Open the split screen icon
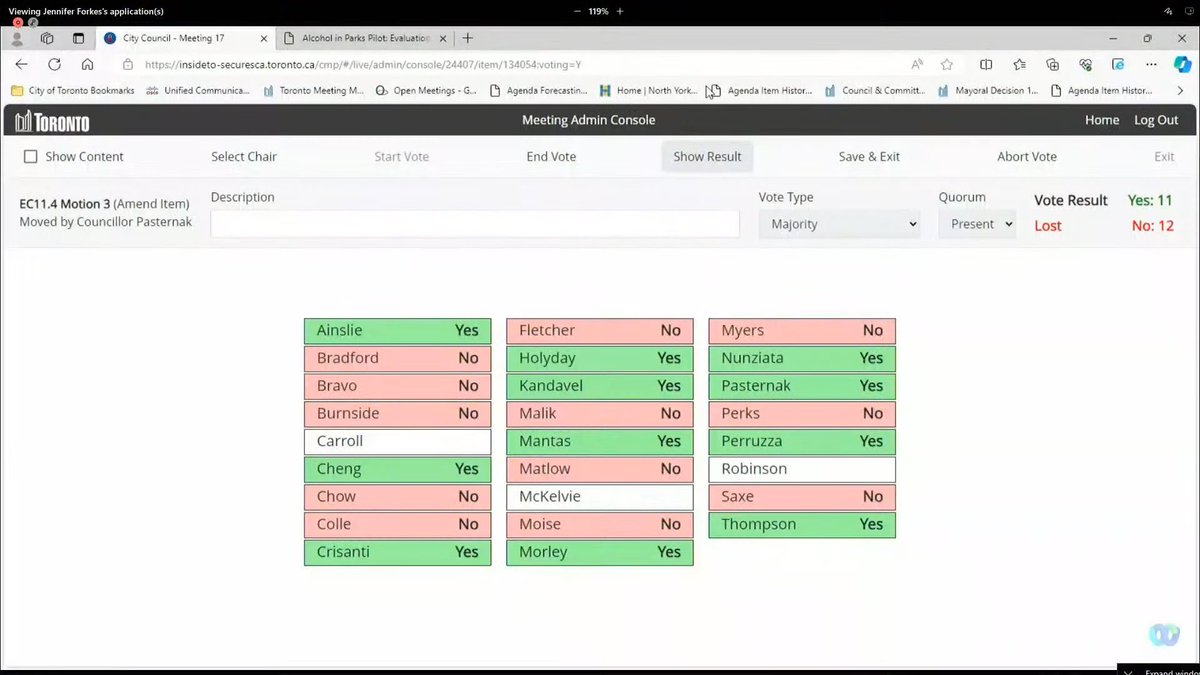This screenshot has height=675, width=1200. click(x=986, y=64)
